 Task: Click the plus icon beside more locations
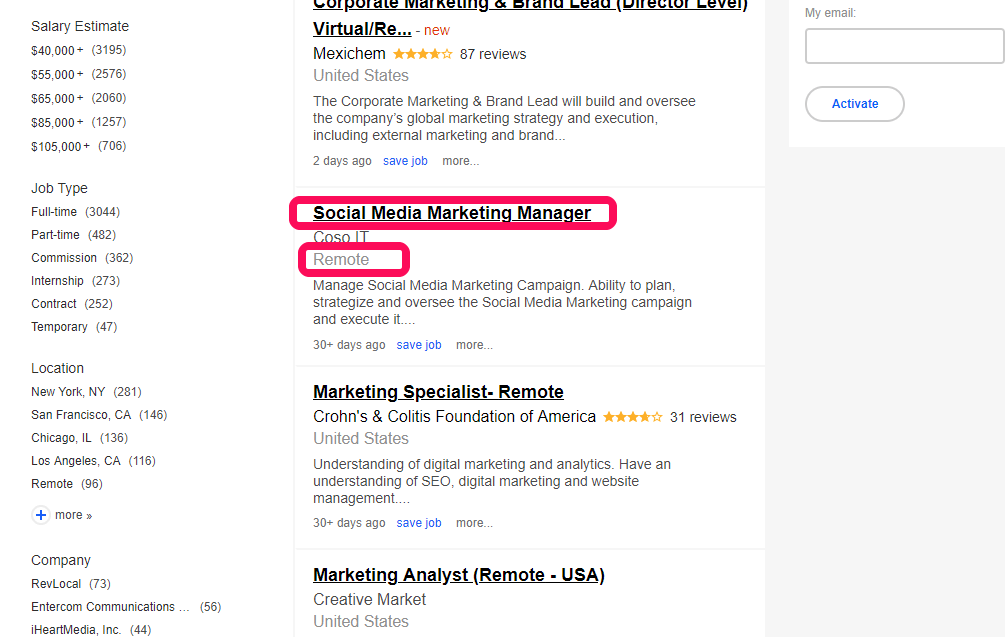click(41, 515)
